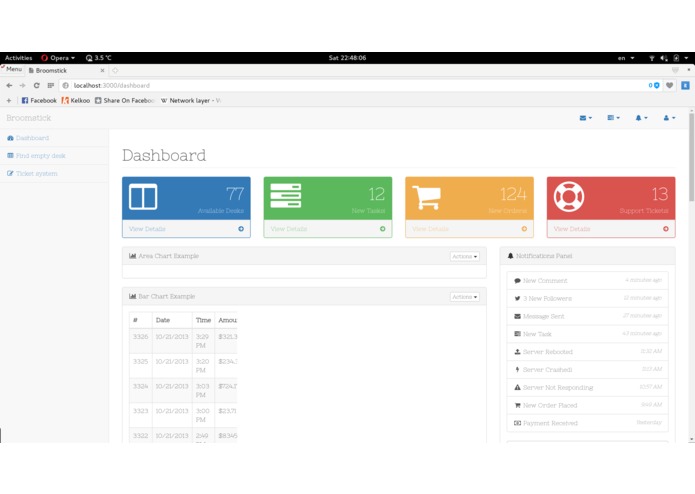Click the desks columns icon on blue card

point(143,196)
